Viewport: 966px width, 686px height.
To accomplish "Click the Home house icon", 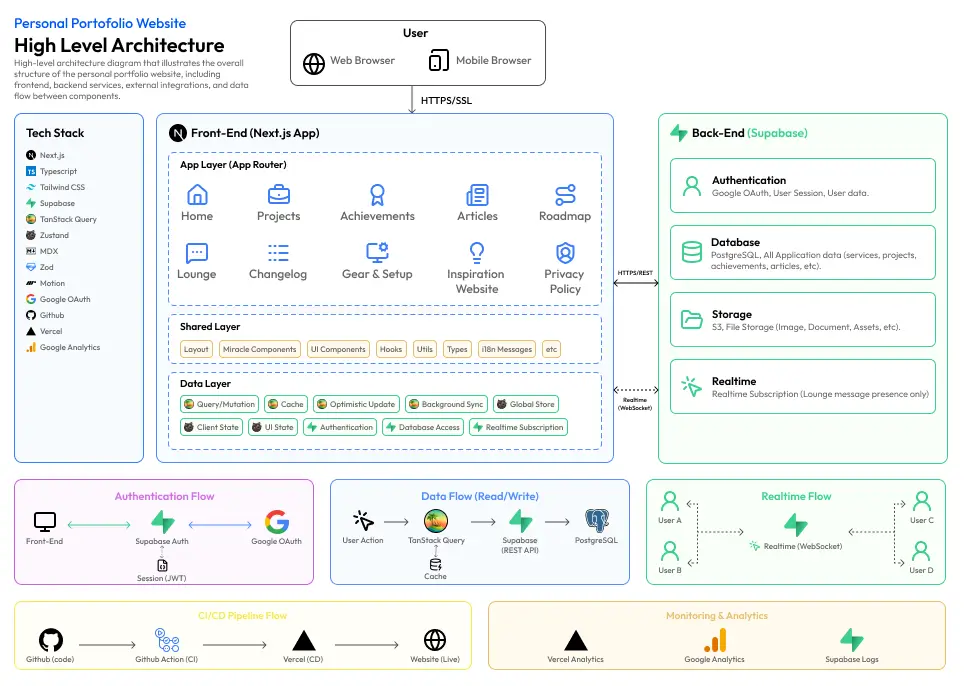I will tap(197, 195).
